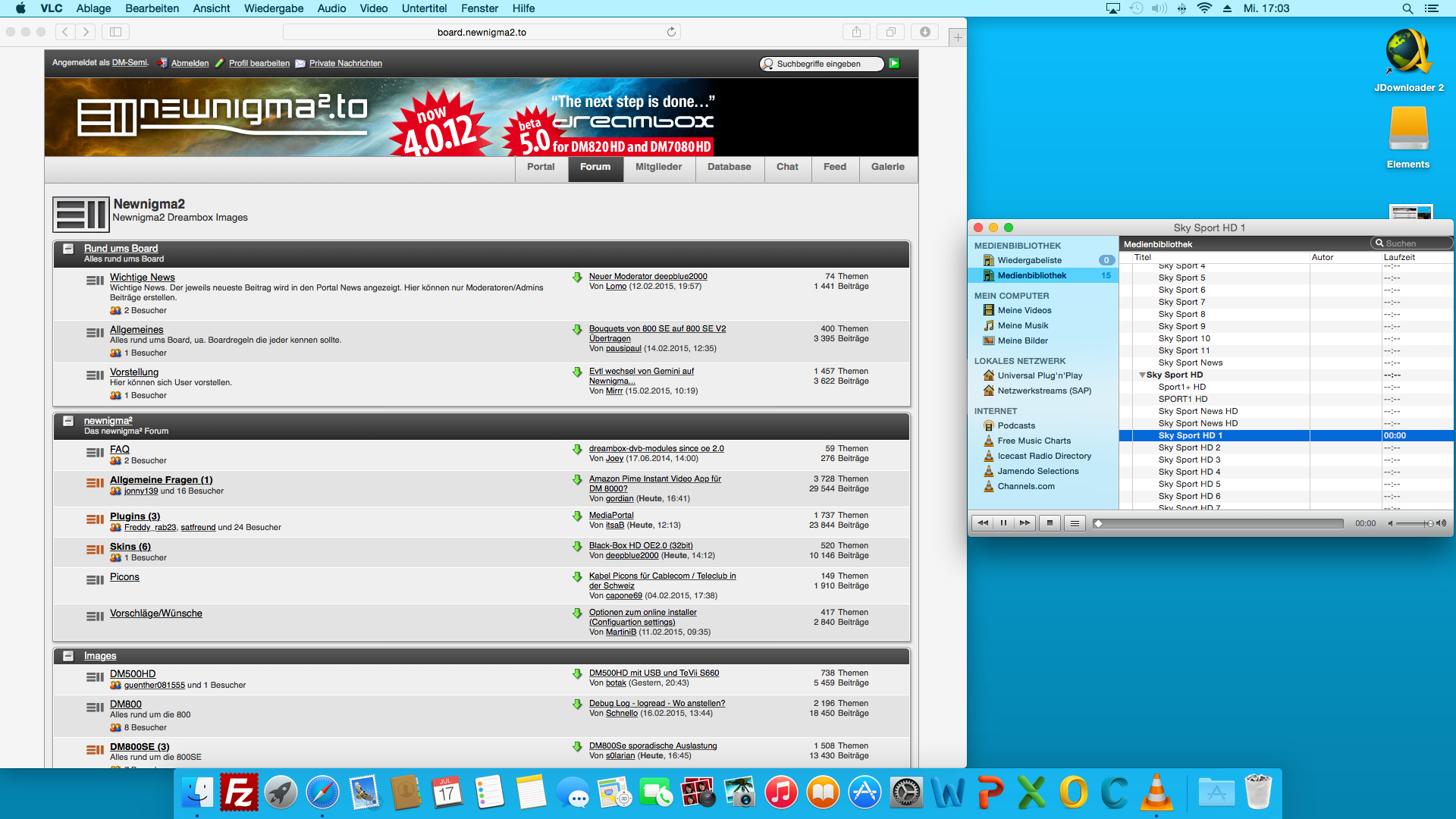The height and width of the screenshot is (819, 1456).
Task: Switch to the Database tab
Action: click(729, 167)
